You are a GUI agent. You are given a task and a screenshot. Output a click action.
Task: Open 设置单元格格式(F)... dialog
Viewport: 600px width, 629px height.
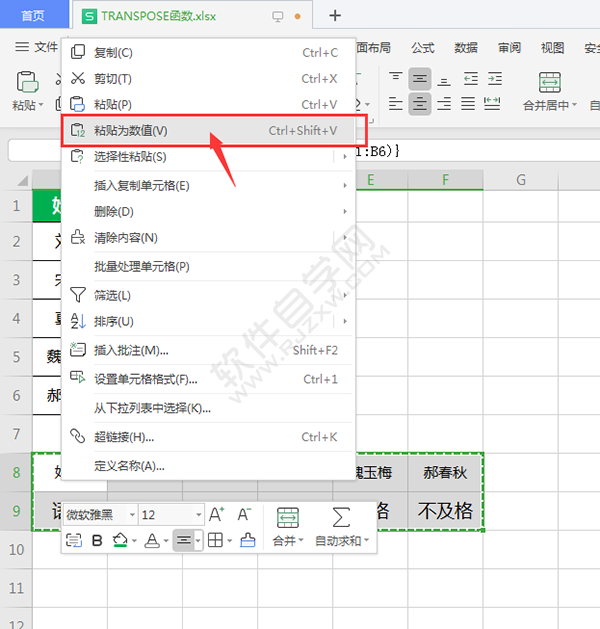tap(209, 379)
